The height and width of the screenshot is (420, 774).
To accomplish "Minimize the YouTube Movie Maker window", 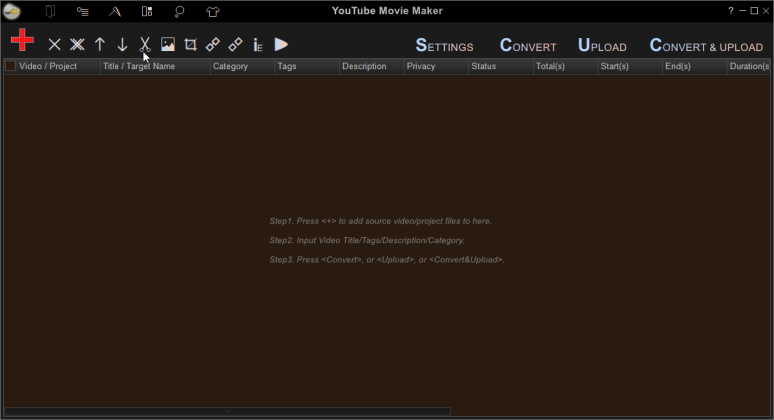I will coord(742,10).
